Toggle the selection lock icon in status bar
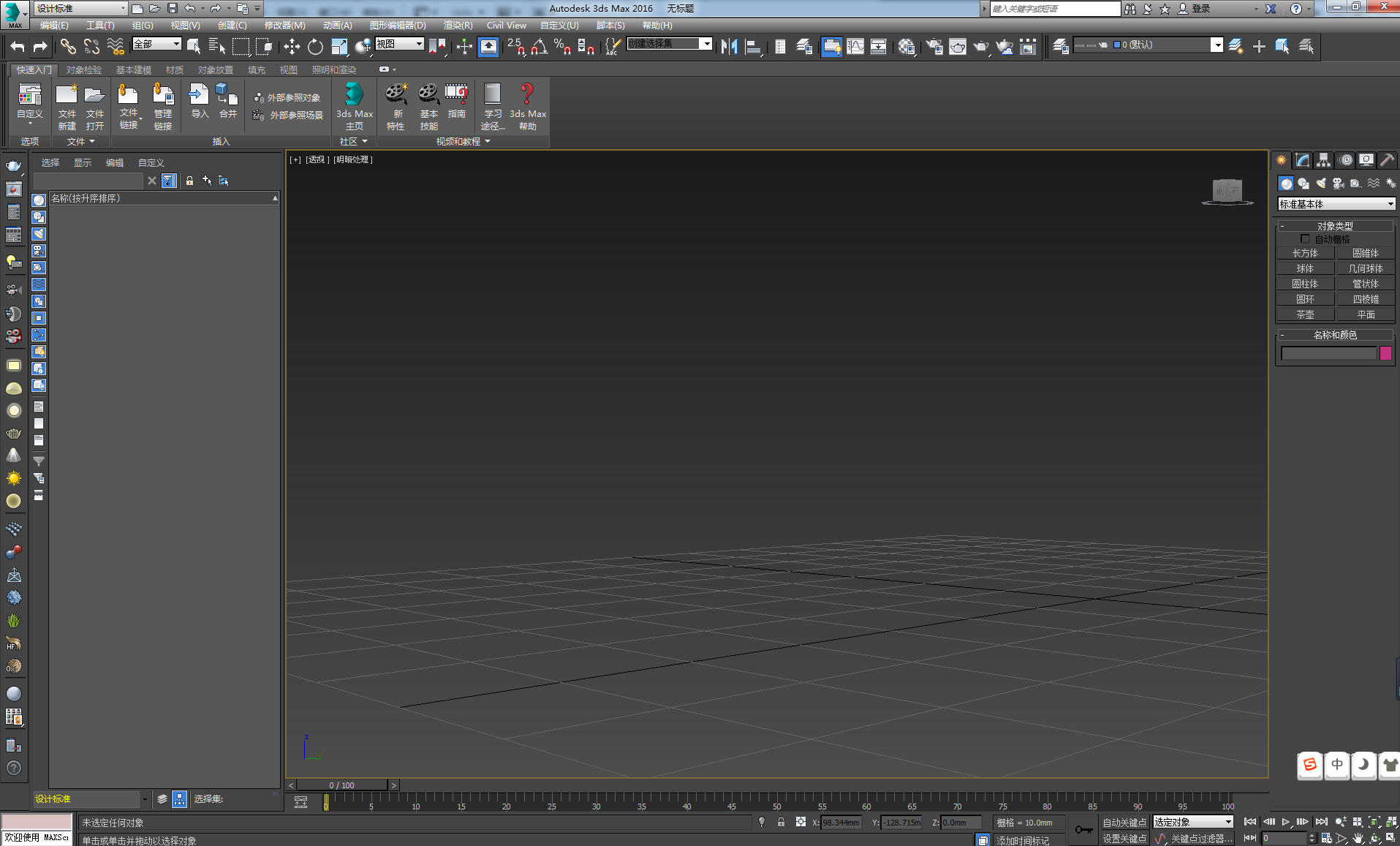Viewport: 1400px width, 846px height. [781, 823]
